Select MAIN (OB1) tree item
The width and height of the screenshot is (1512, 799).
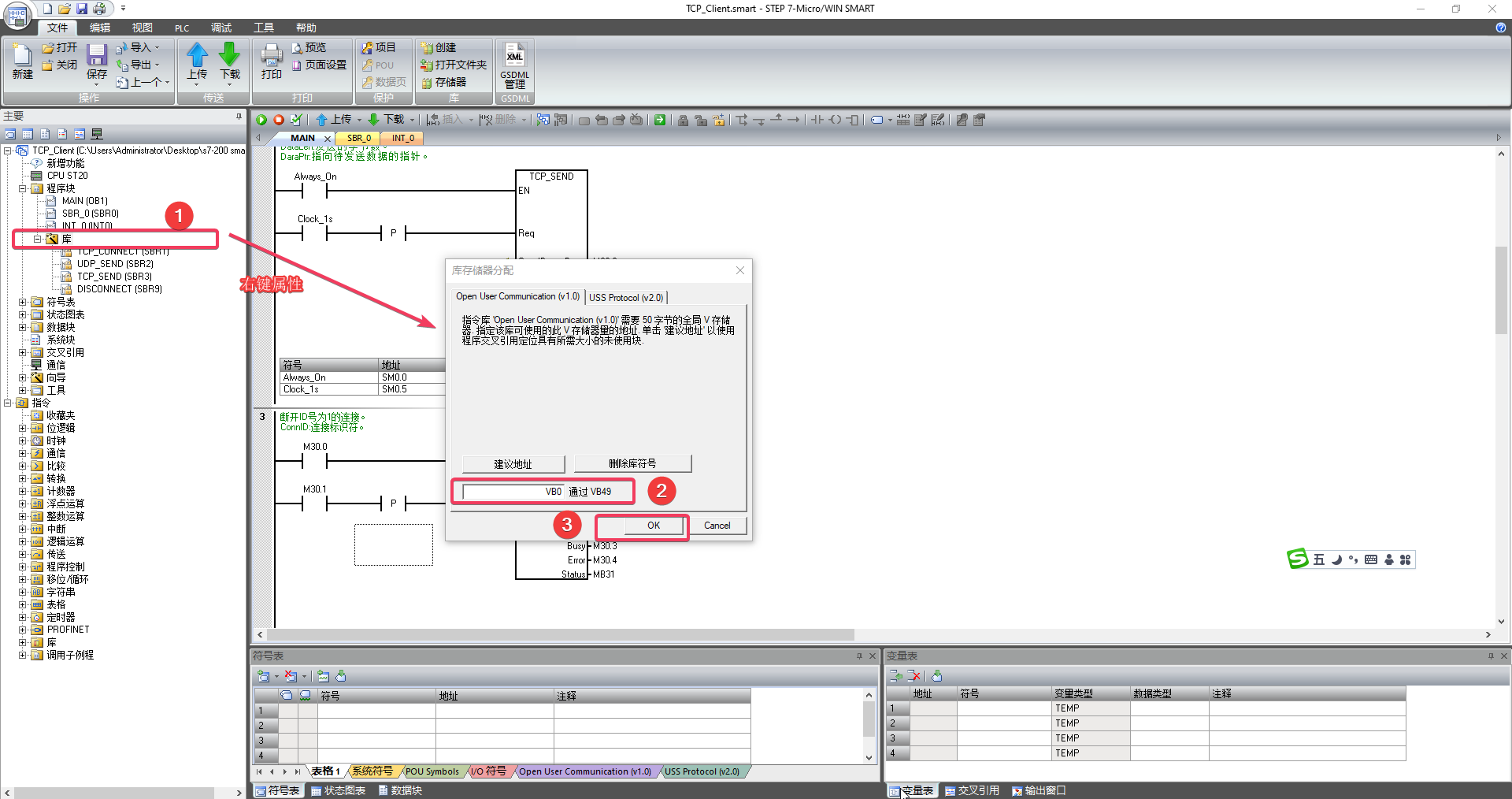(x=84, y=201)
